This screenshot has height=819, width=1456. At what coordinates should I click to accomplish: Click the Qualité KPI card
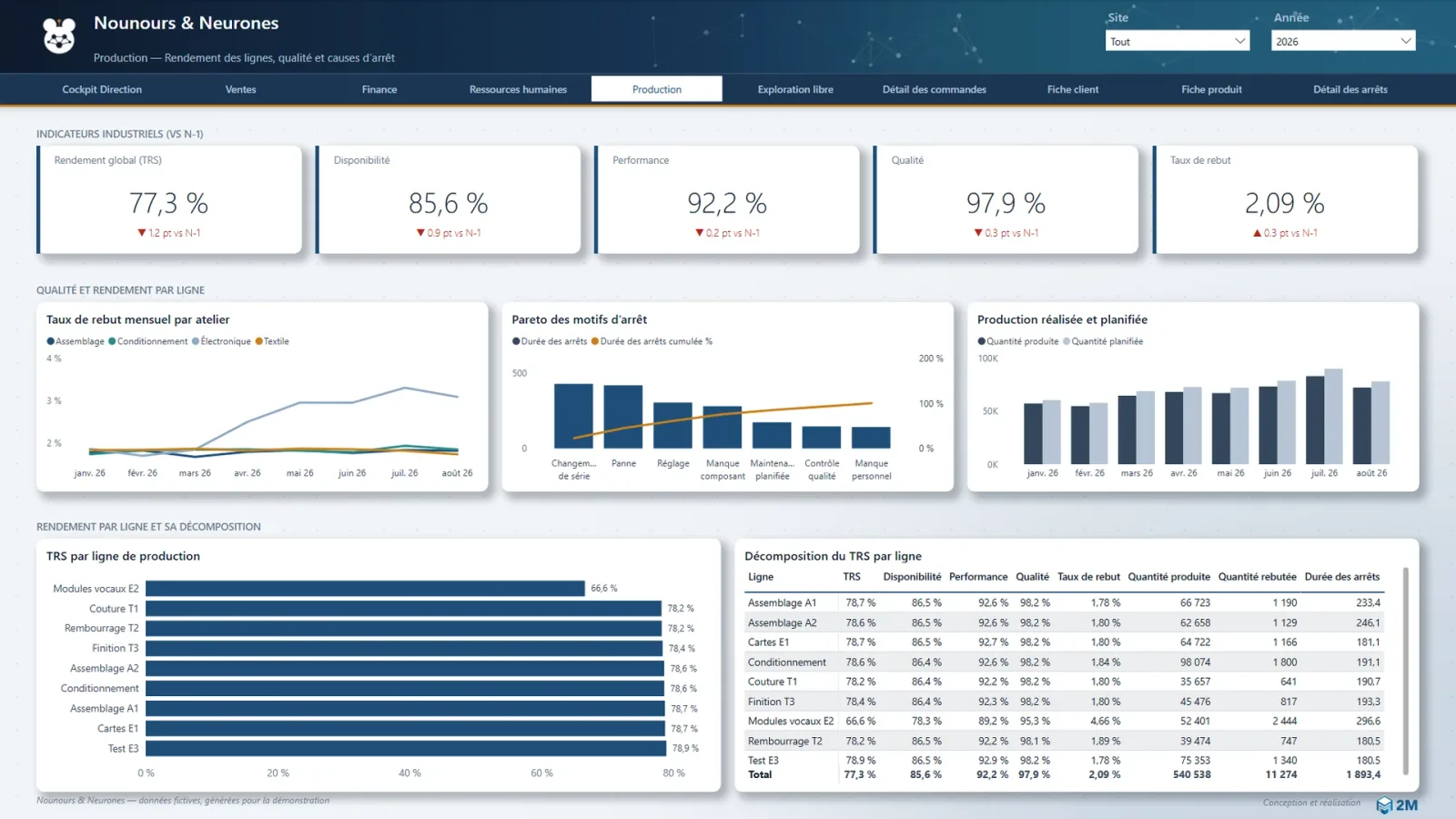click(1006, 199)
